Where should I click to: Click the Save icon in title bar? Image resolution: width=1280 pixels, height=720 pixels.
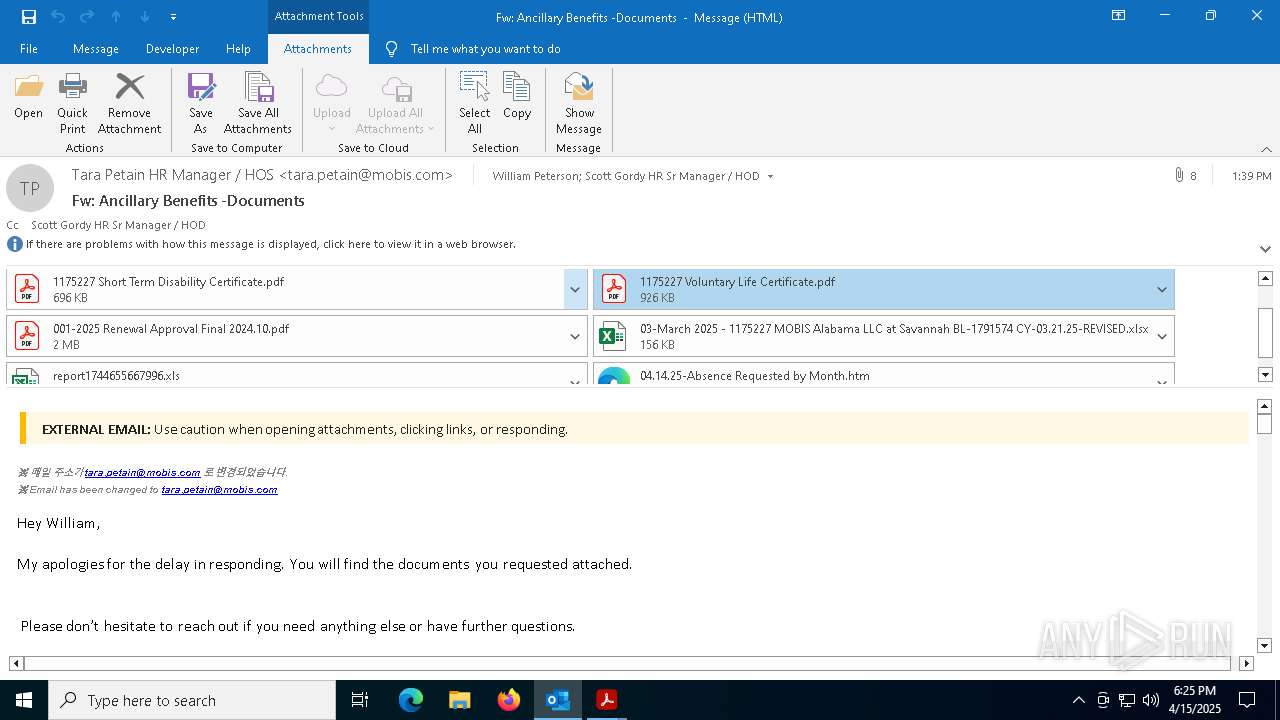pyautogui.click(x=29, y=17)
